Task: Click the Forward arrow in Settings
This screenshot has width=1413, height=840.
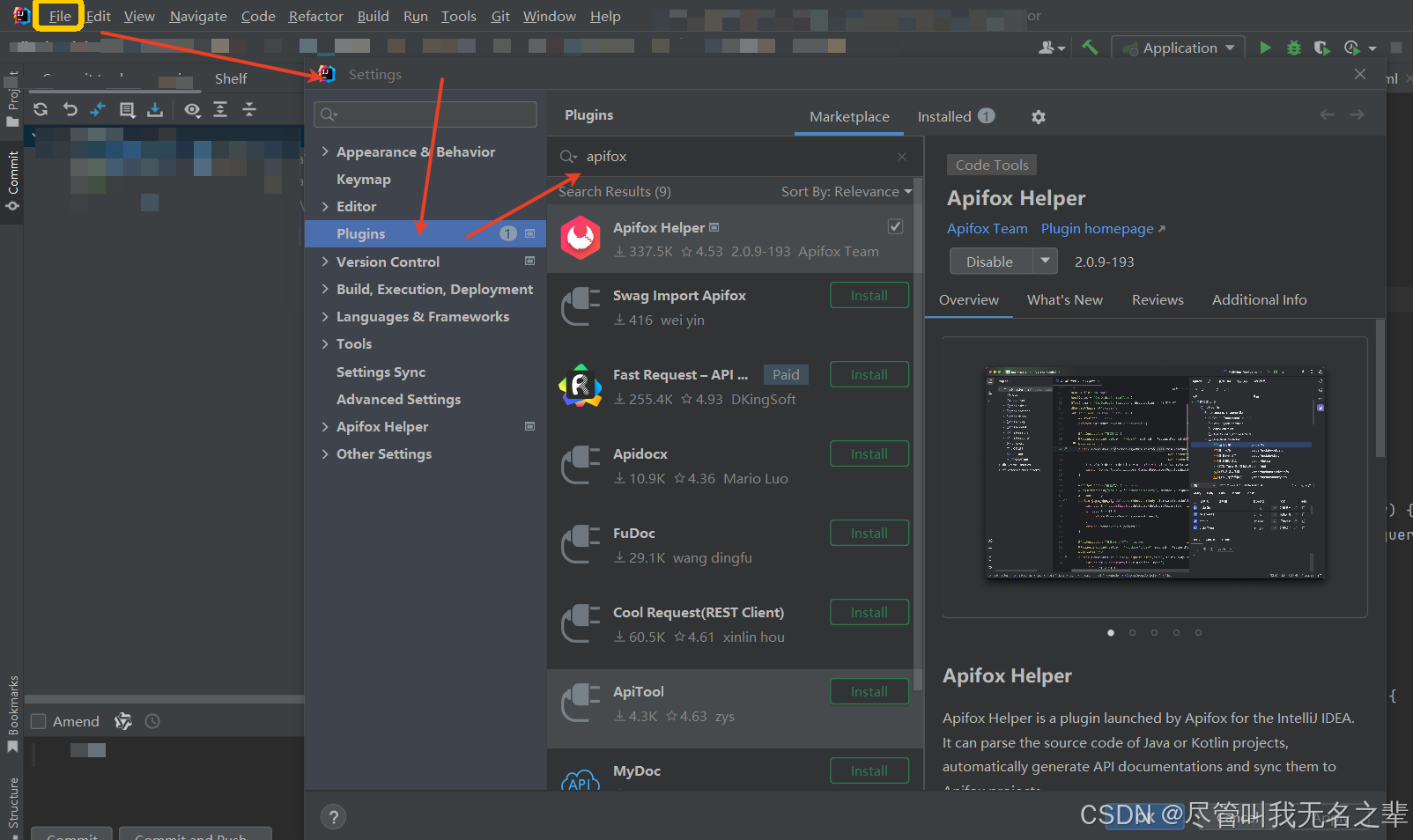Action: coord(1357,114)
